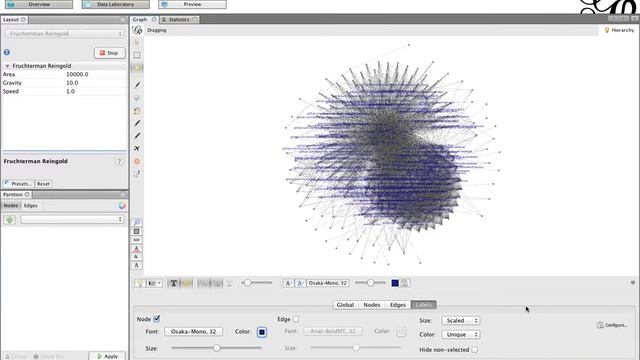Select the highlighted Drag hand tool
640x360 pixels.
[x=137, y=68]
